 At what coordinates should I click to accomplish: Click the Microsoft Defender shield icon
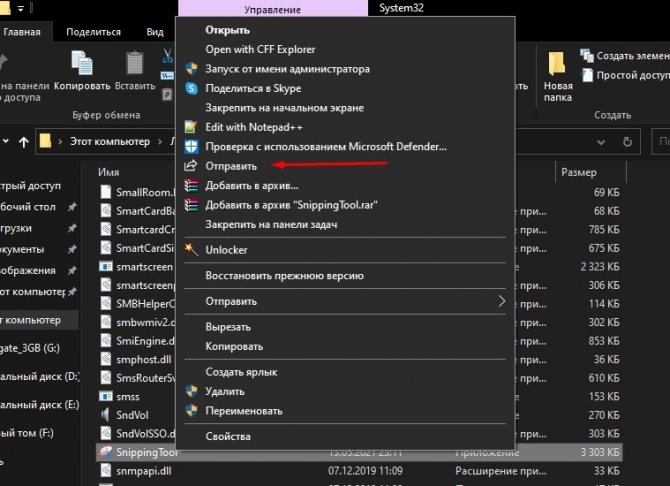(x=191, y=147)
